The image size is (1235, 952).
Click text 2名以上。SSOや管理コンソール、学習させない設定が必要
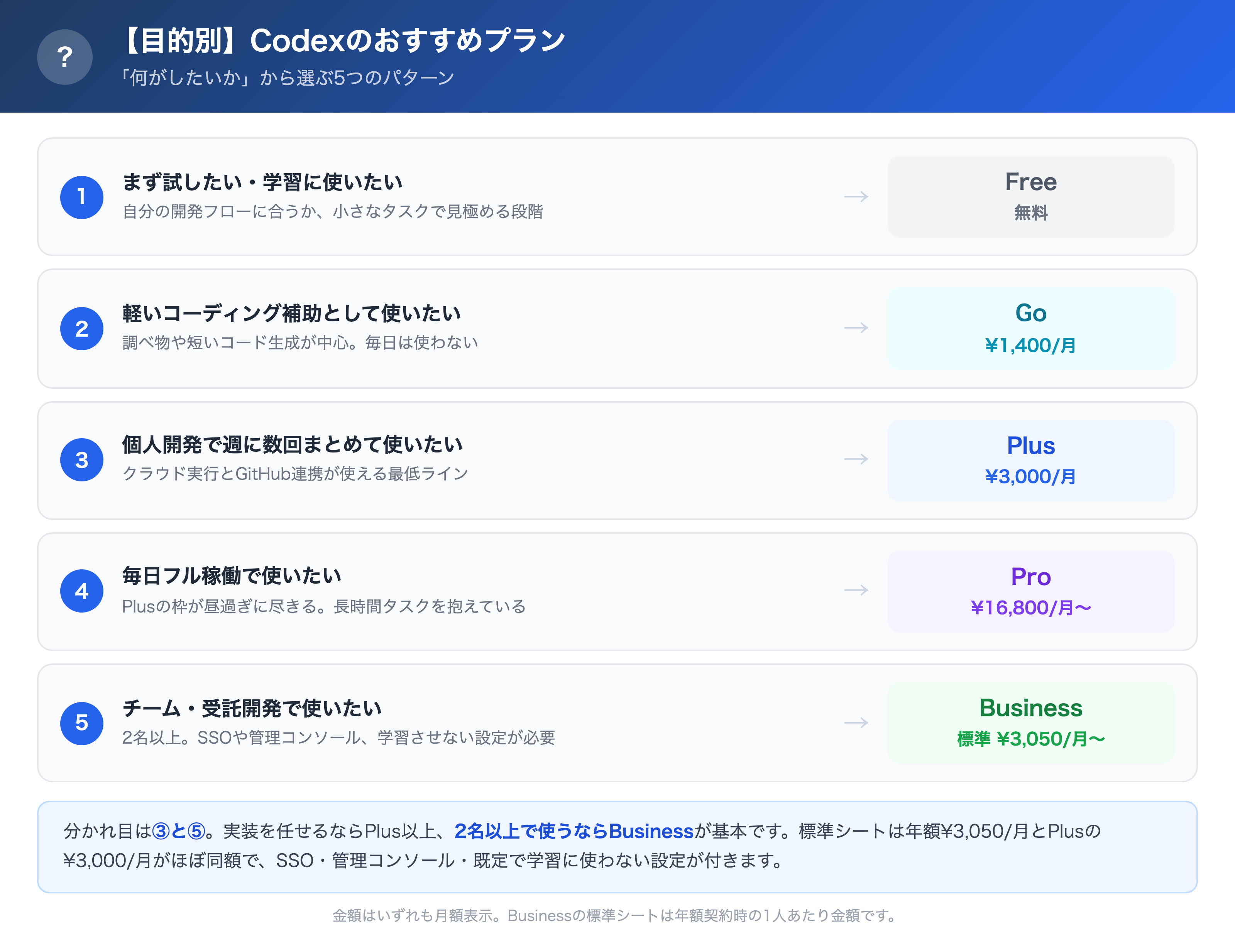[x=339, y=738]
